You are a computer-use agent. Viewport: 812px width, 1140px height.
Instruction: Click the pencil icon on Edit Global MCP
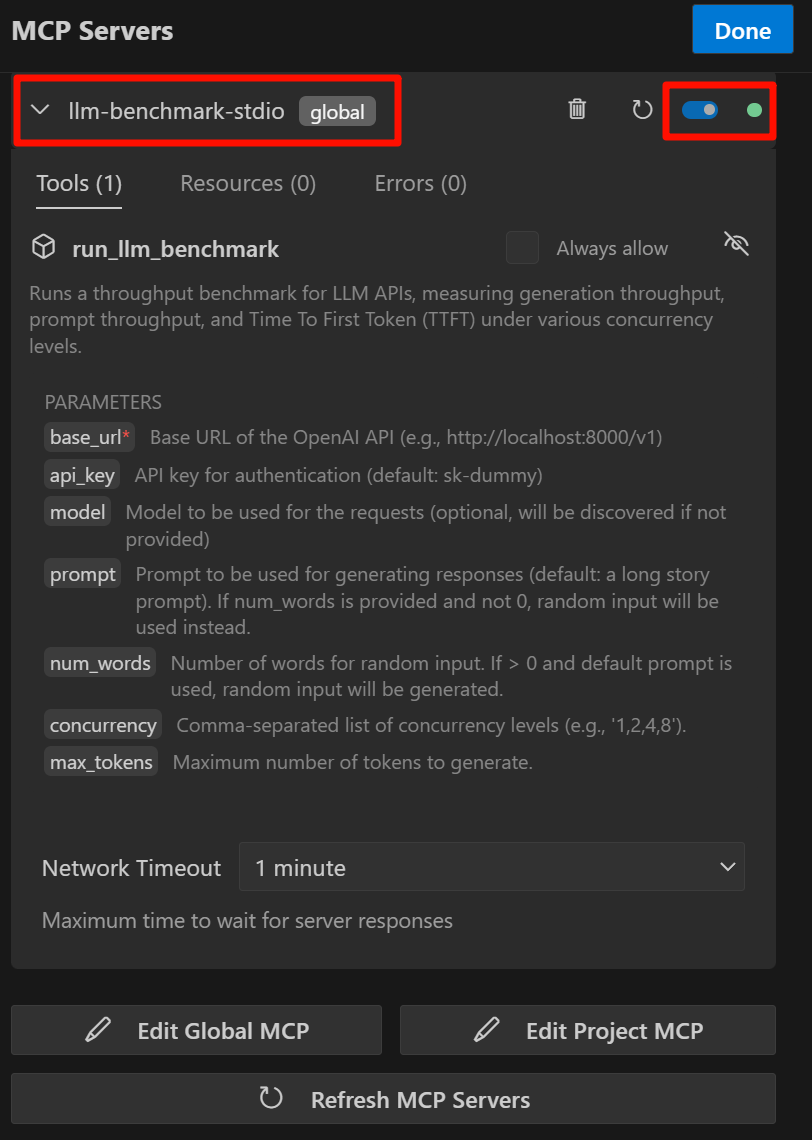pyautogui.click(x=98, y=1030)
